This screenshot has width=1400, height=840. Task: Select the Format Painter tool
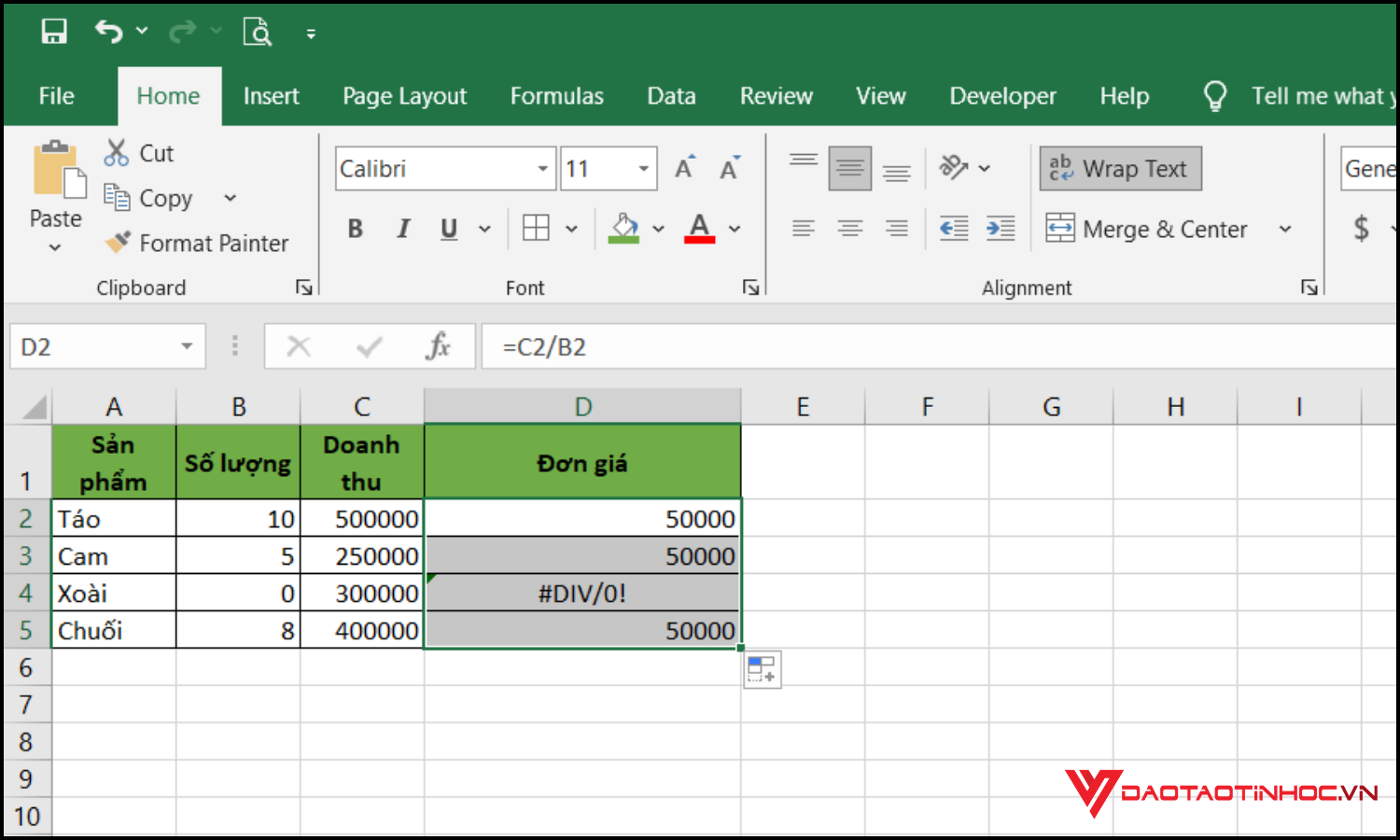pyautogui.click(x=197, y=243)
